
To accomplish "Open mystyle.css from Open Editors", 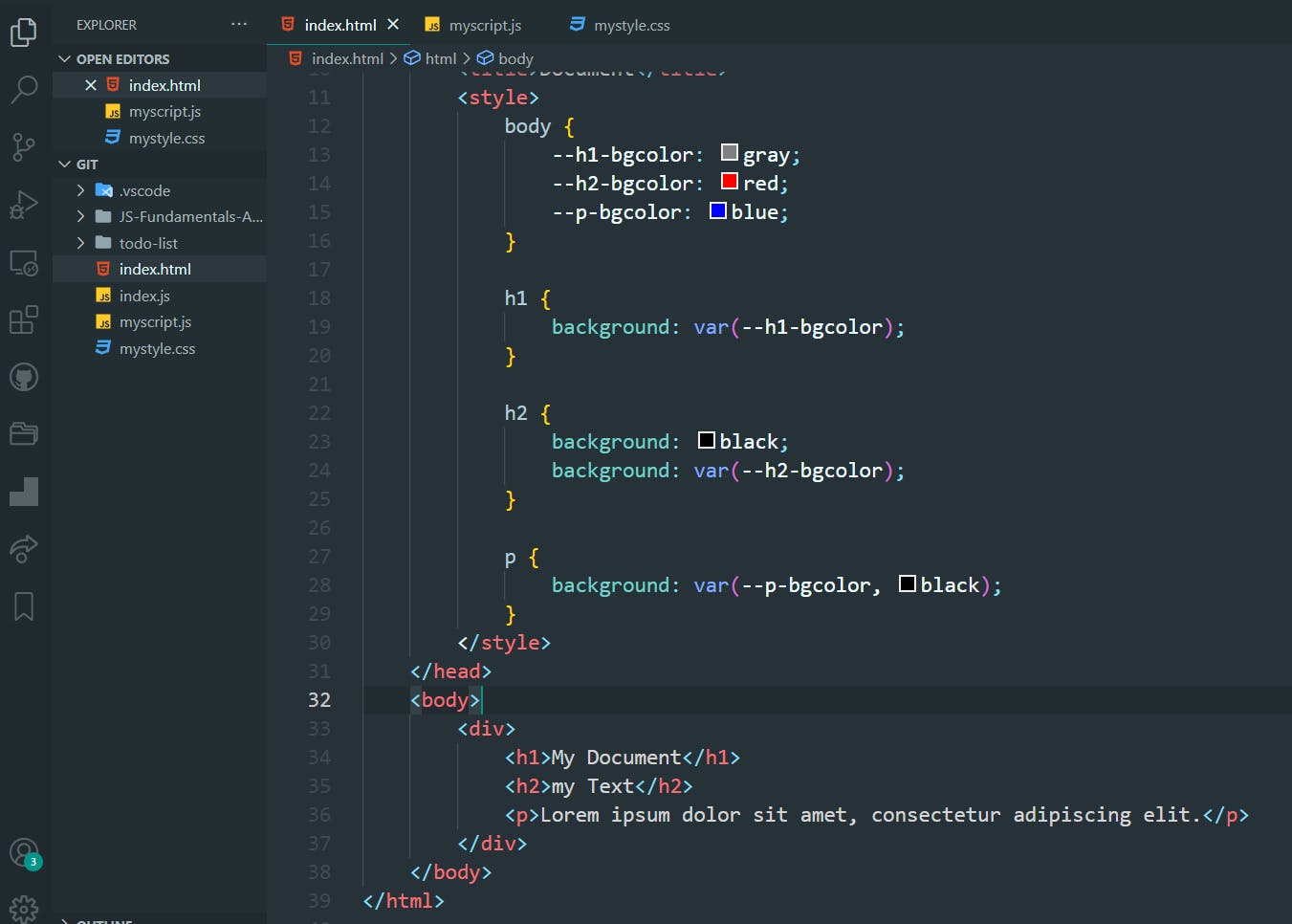I will (166, 138).
